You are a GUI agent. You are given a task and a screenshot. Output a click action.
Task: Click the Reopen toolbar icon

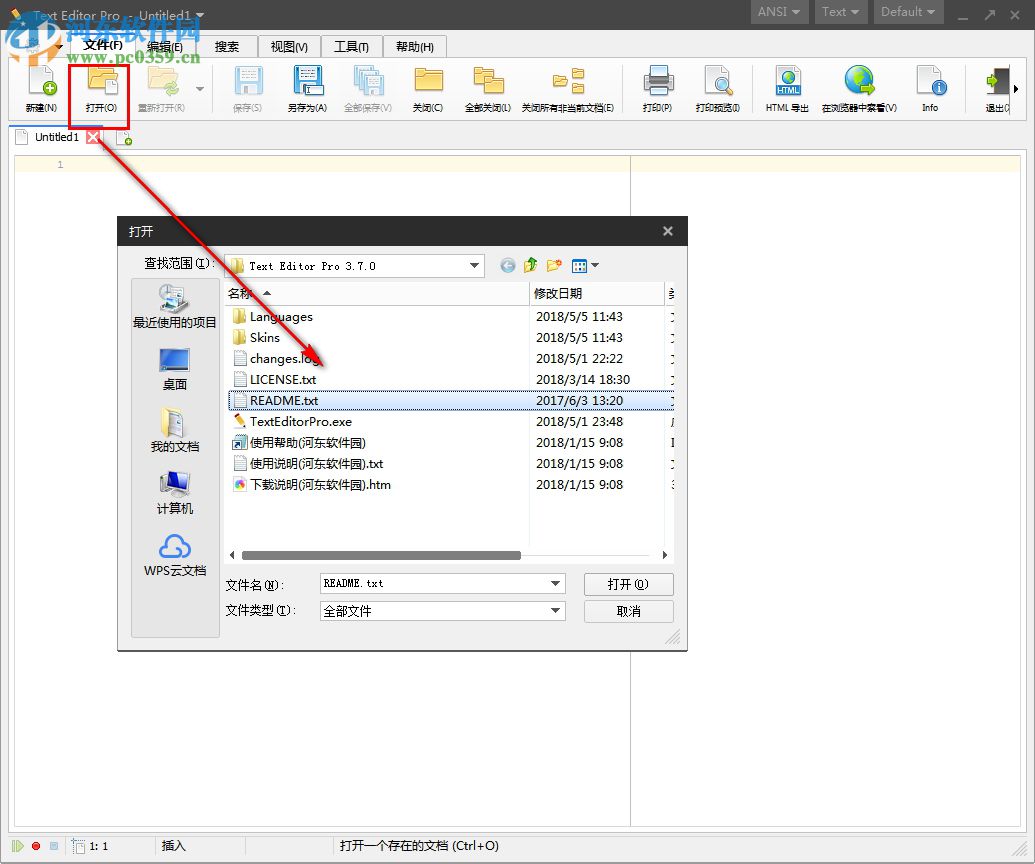[161, 88]
